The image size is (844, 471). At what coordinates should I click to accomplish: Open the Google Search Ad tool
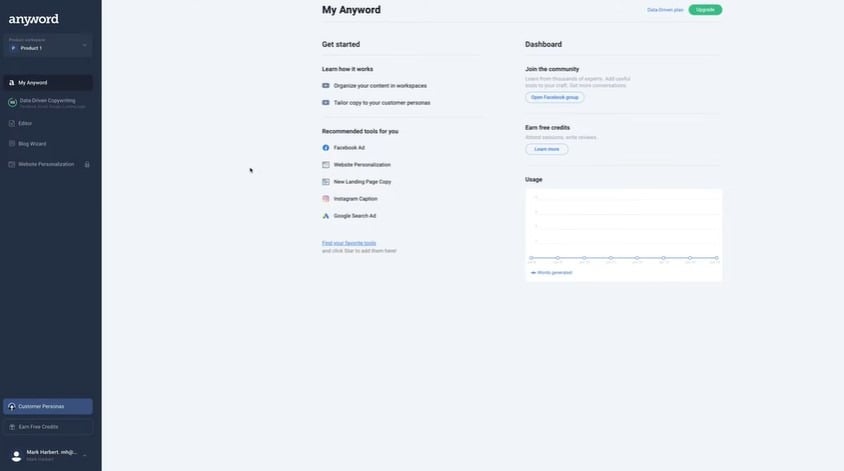355,216
